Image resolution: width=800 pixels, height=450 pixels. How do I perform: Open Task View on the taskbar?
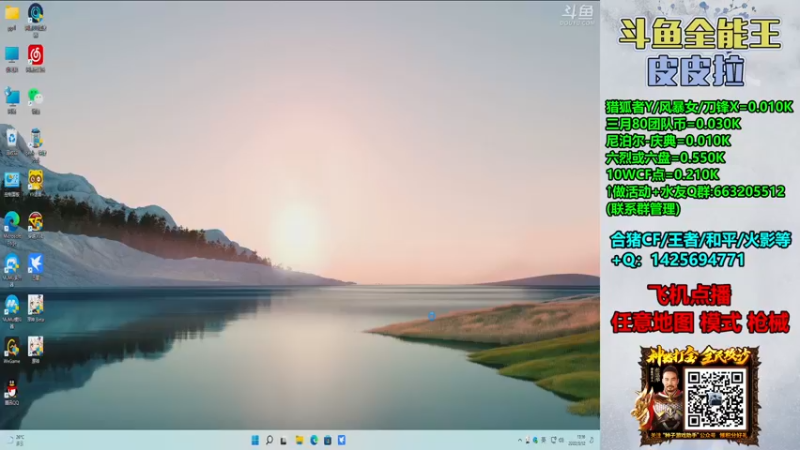(x=284, y=440)
